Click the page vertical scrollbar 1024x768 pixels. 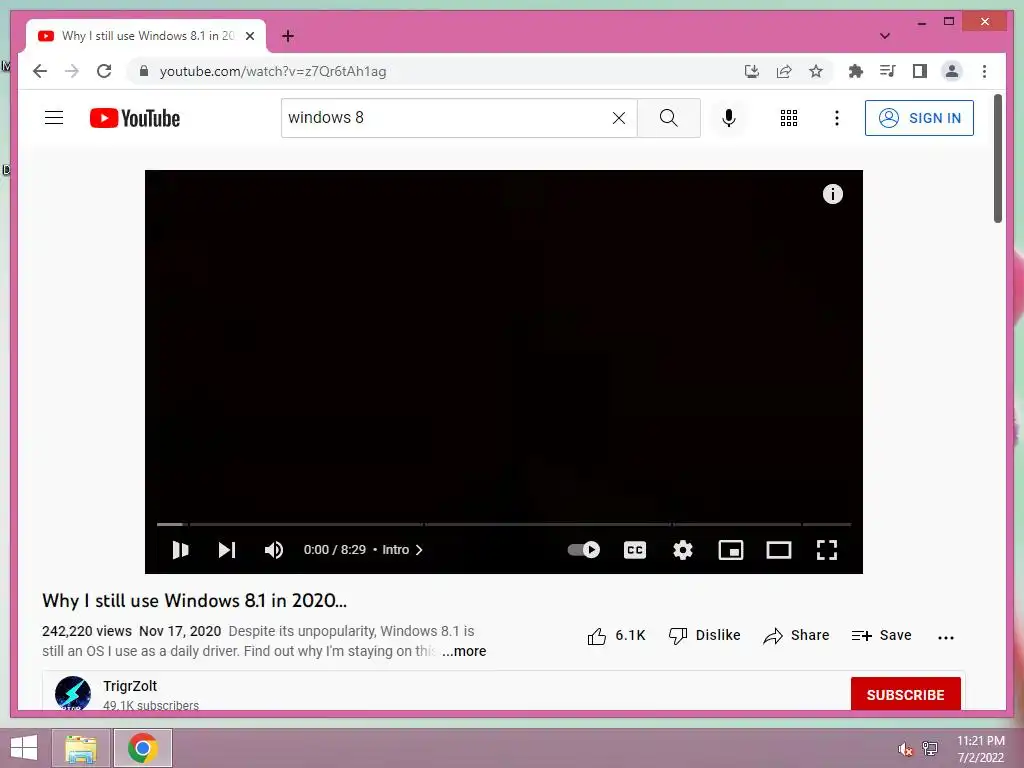pyautogui.click(x=998, y=159)
